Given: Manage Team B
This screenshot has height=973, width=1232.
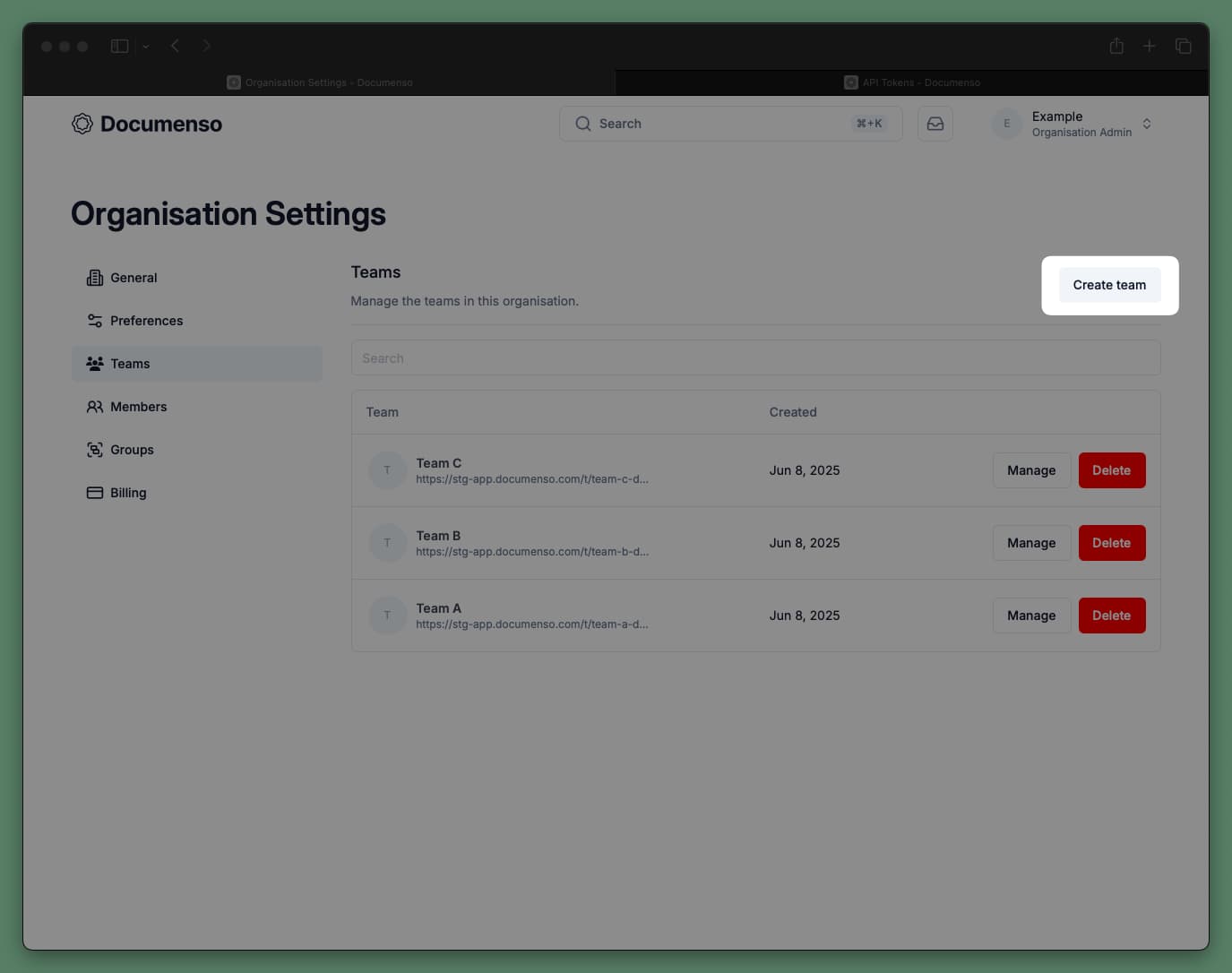Looking at the screenshot, I should 1030,542.
